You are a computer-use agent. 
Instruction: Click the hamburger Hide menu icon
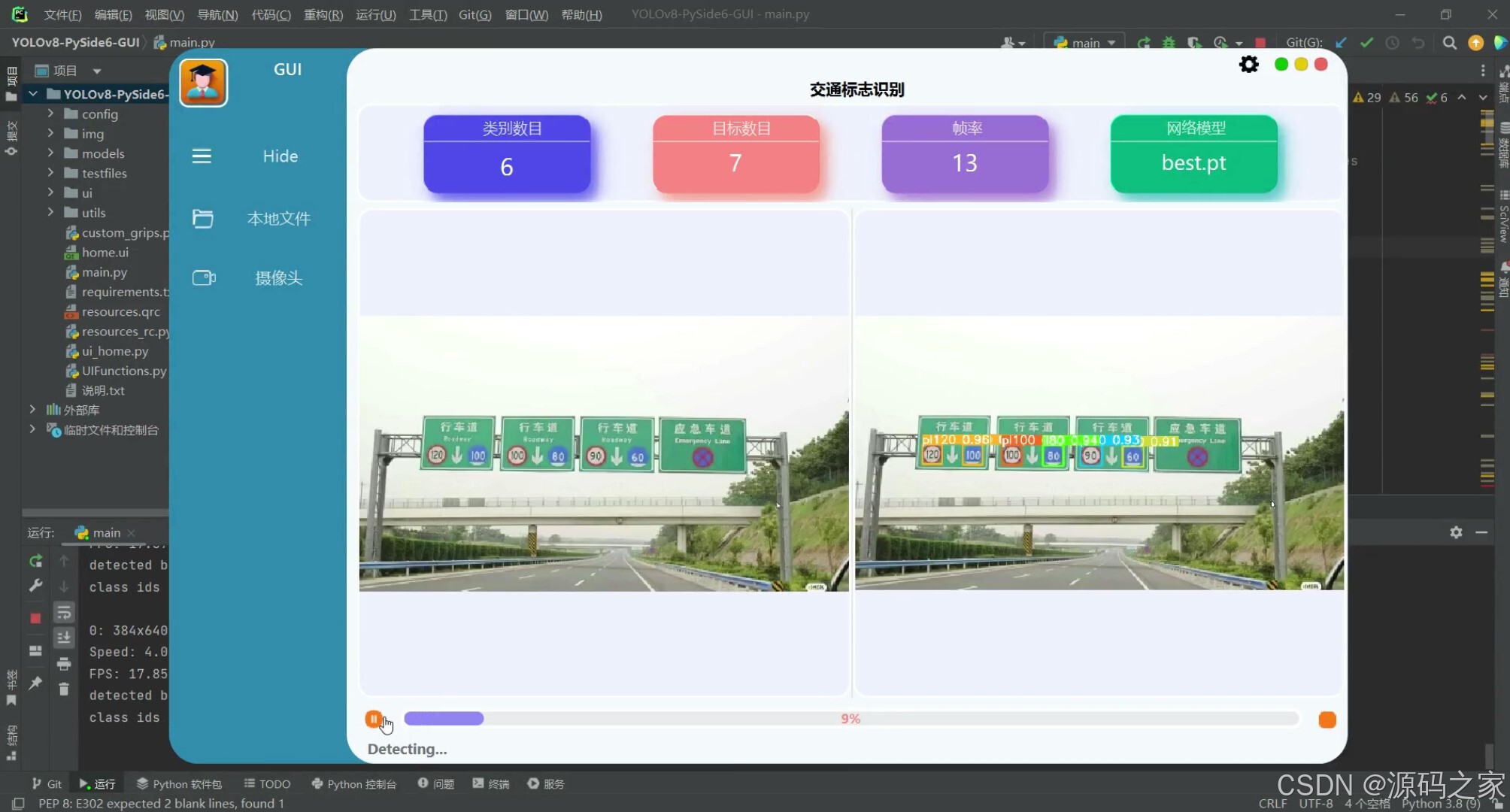(202, 156)
